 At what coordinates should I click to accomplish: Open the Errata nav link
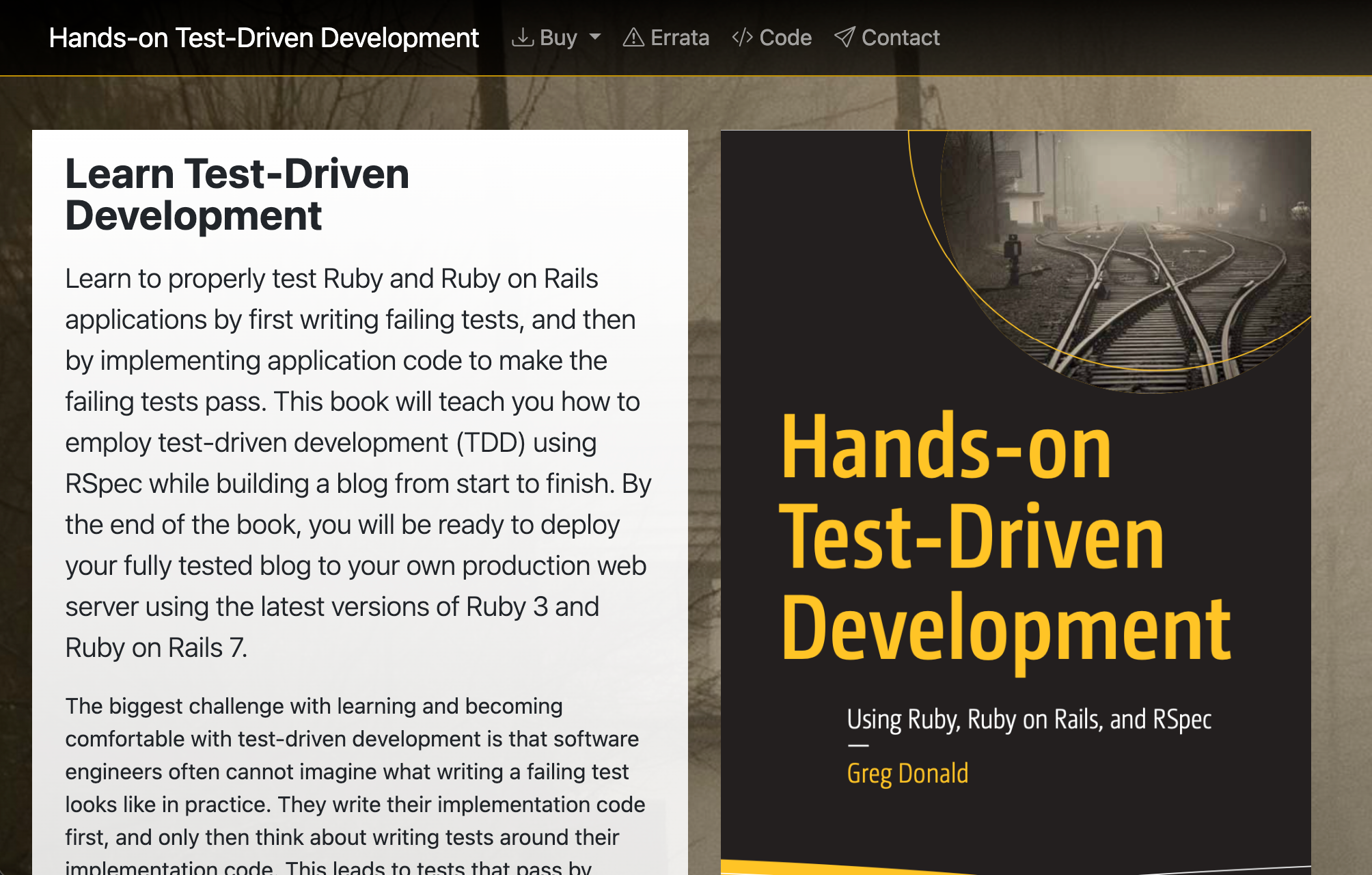click(x=666, y=38)
